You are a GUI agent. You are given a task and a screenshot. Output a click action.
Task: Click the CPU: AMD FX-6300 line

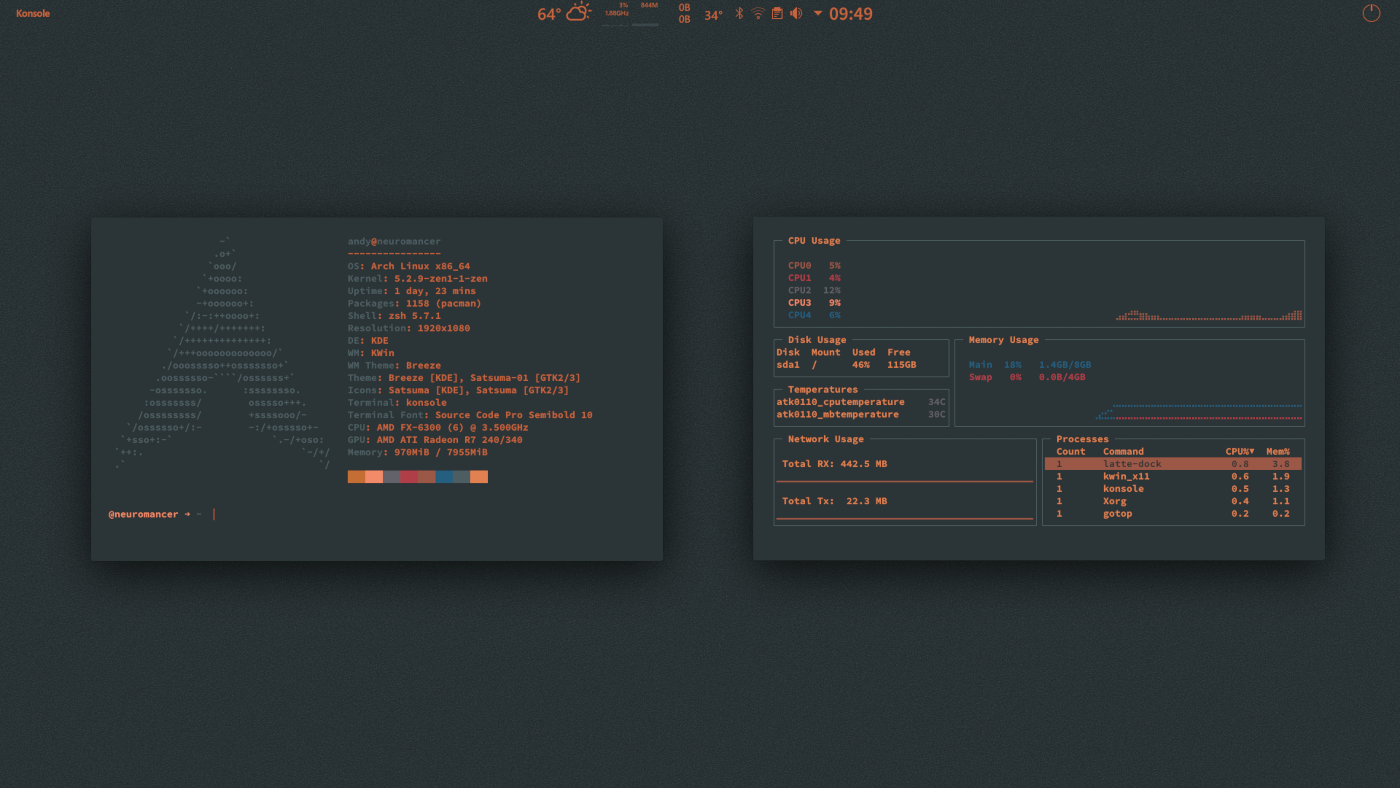tap(438, 427)
